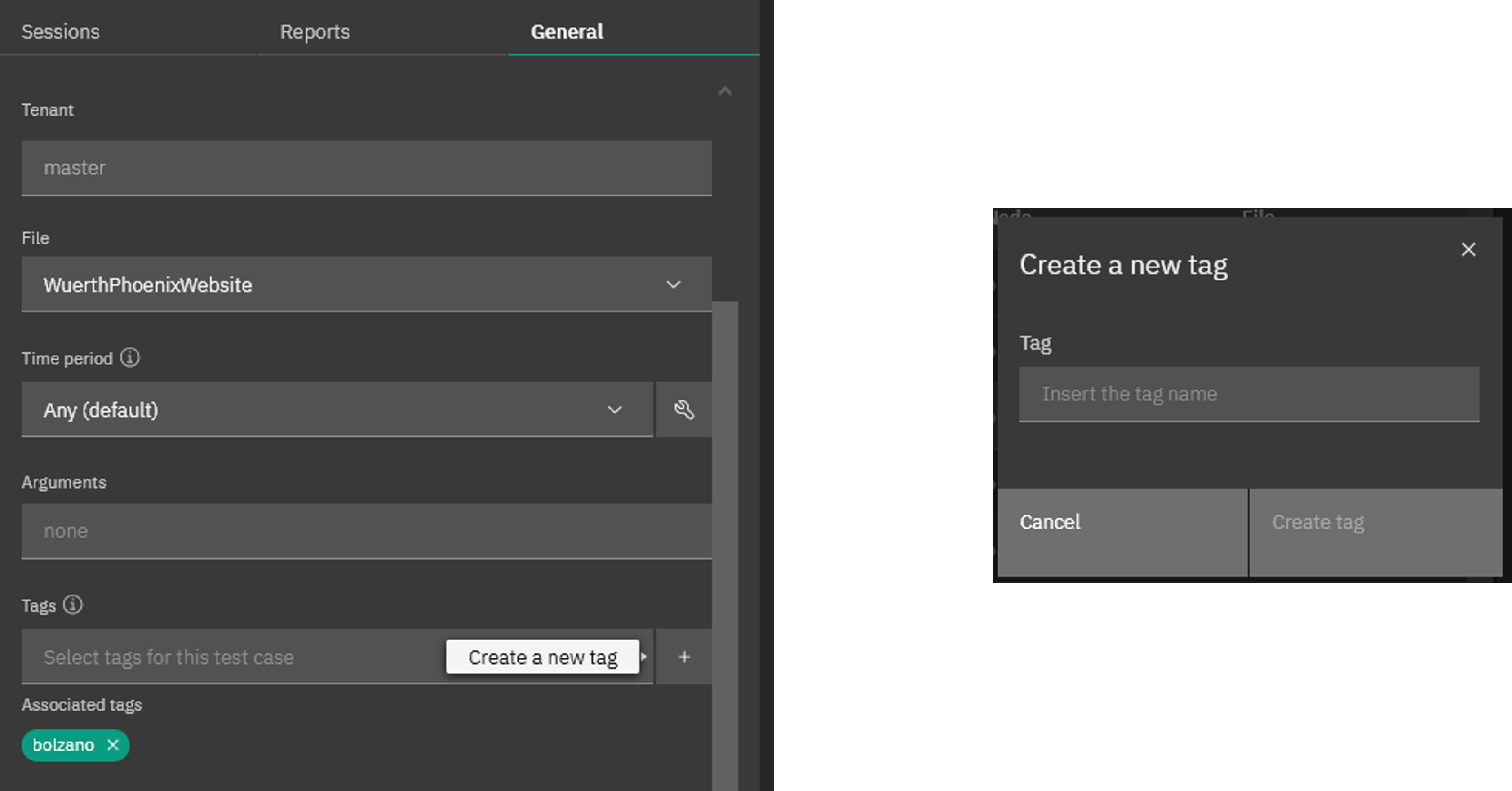Image resolution: width=1512 pixels, height=791 pixels.
Task: Click the close X button on Create tag dialog
Action: click(x=1468, y=249)
